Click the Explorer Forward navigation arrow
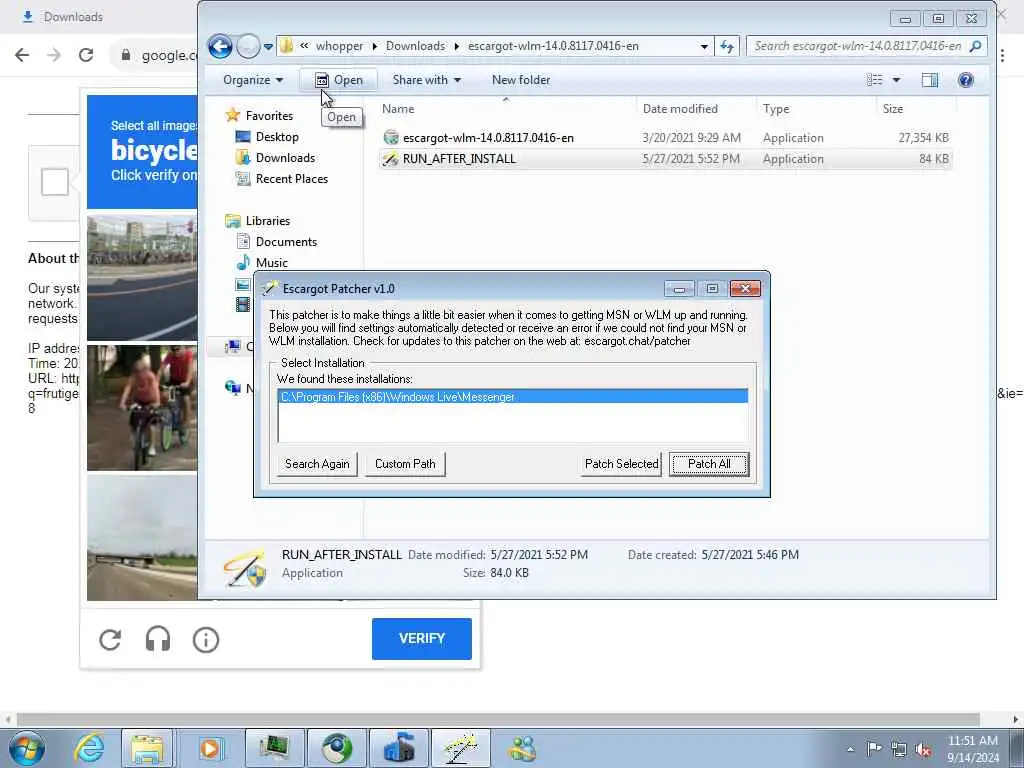This screenshot has width=1024, height=768. coord(248,46)
